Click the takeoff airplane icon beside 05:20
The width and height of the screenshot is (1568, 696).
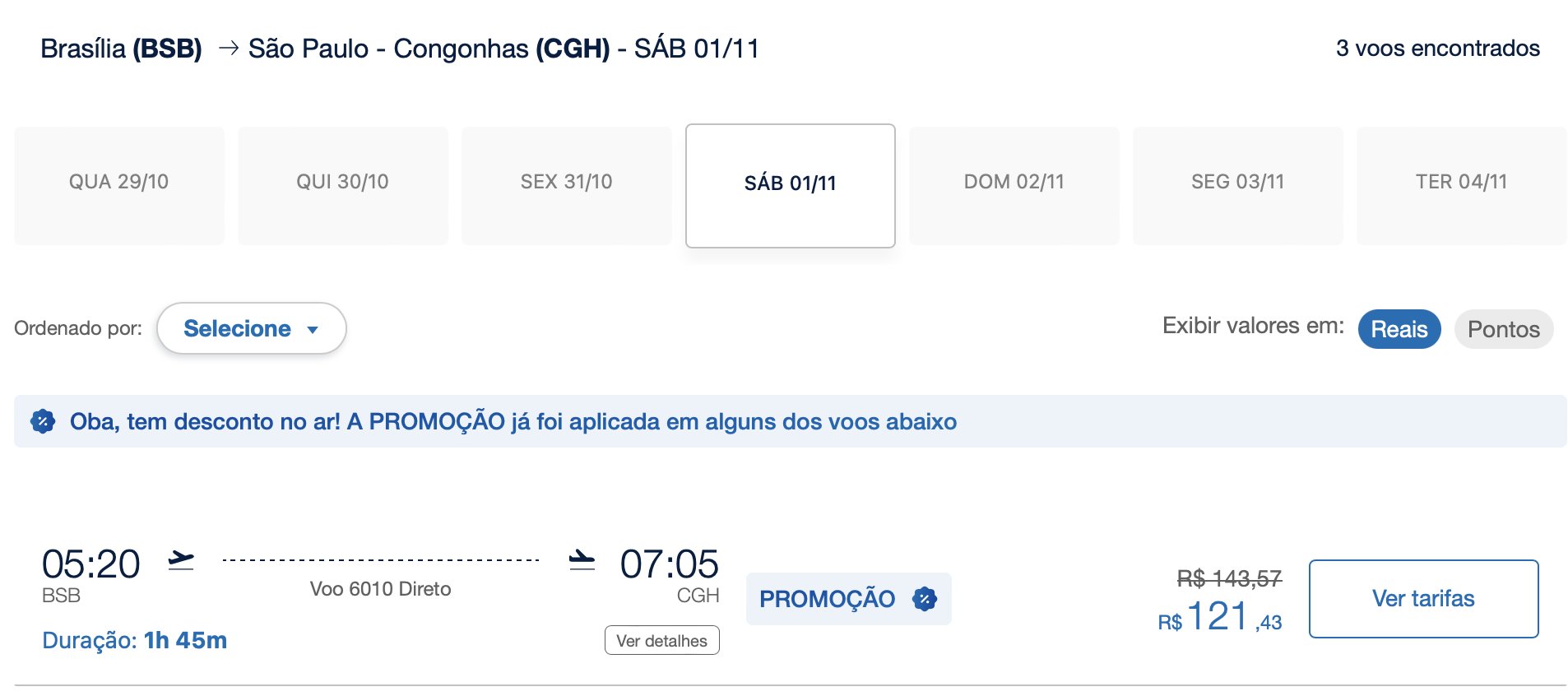coord(181,560)
